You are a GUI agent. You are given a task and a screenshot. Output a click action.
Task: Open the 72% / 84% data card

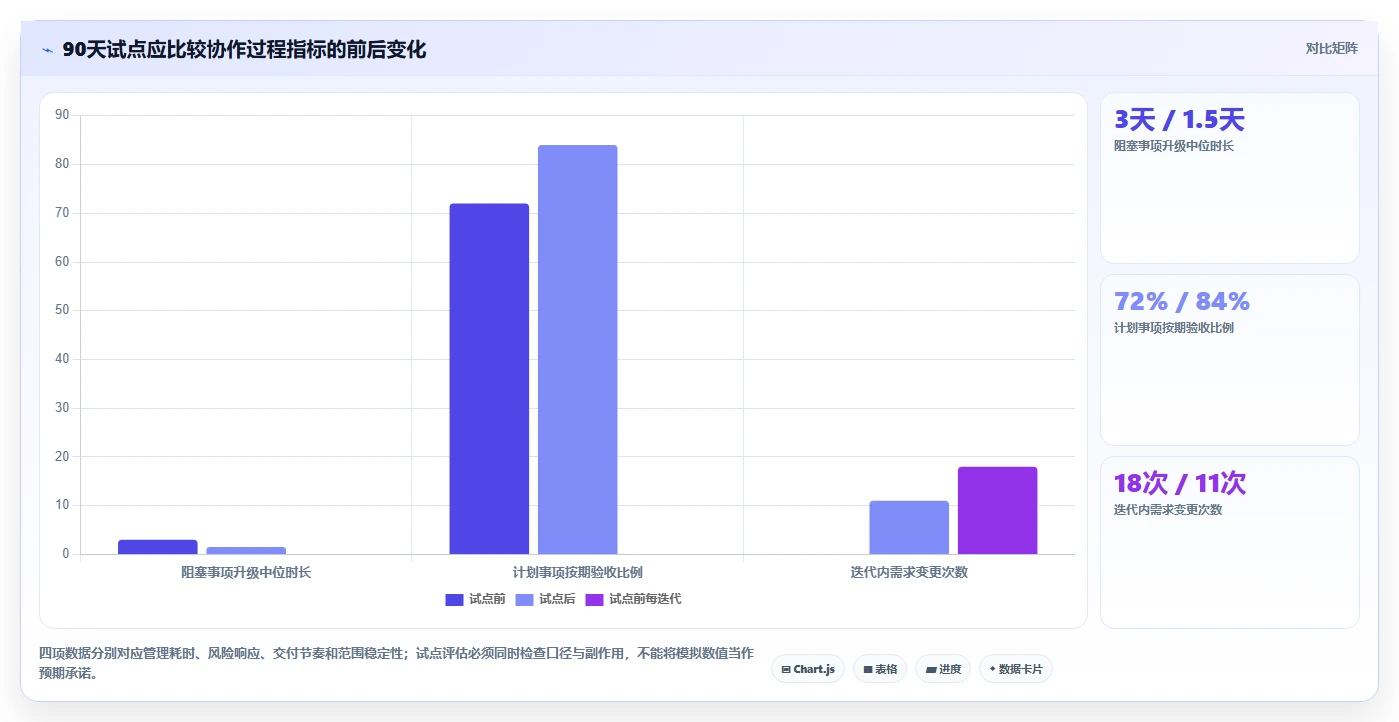point(1229,360)
